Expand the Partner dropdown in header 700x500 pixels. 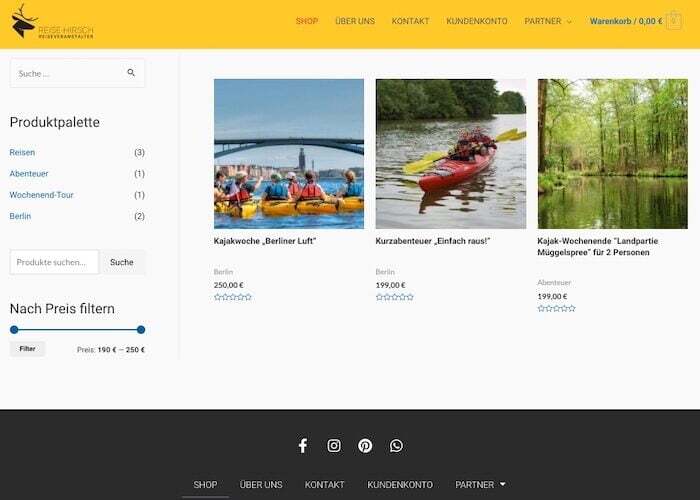point(548,21)
